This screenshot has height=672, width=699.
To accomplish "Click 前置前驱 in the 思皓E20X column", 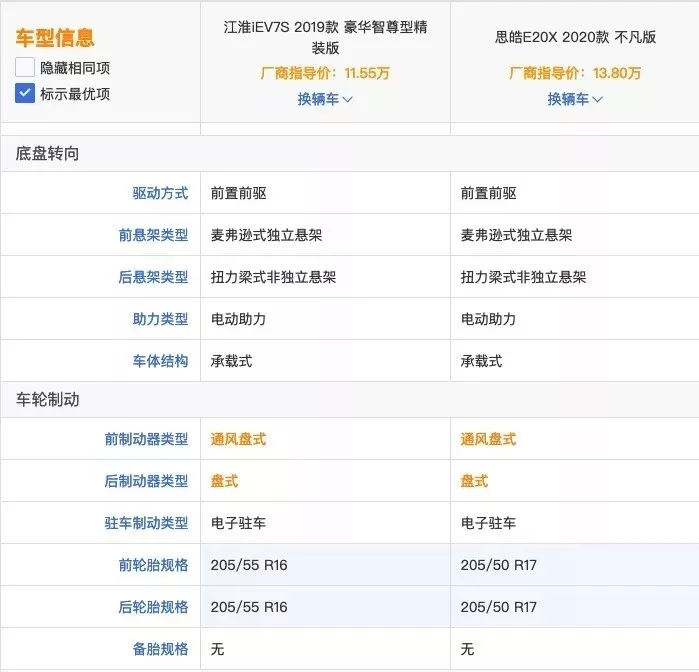I will [x=489, y=193].
